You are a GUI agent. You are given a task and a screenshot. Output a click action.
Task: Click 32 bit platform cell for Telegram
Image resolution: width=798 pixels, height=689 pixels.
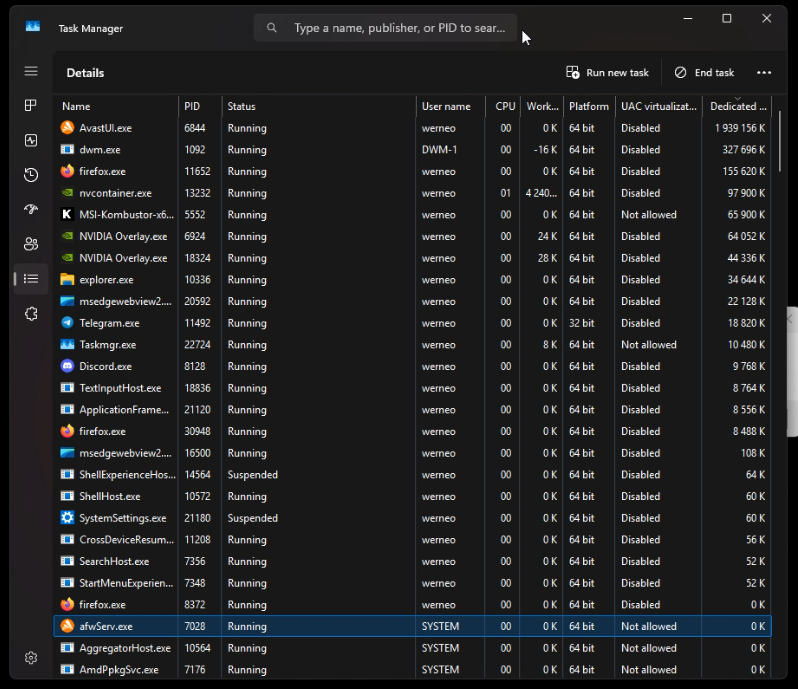tap(582, 323)
